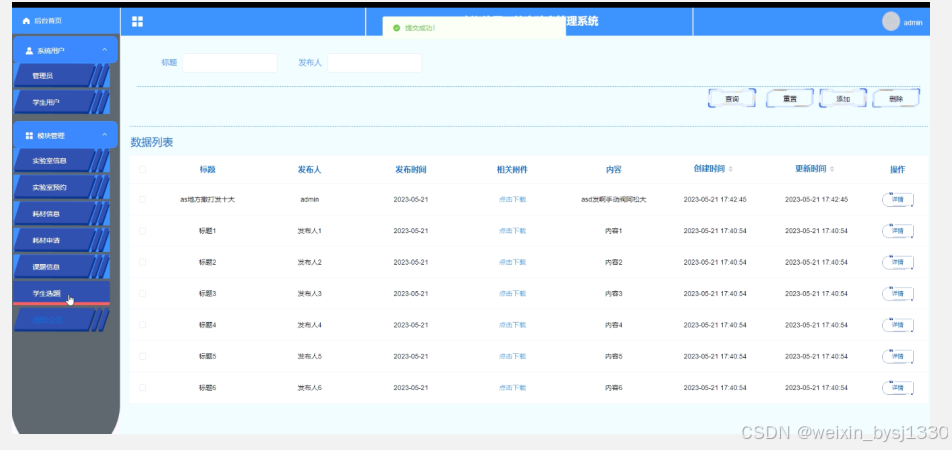Open 详情 for 'as地方撒打发十大' row

tap(898, 200)
